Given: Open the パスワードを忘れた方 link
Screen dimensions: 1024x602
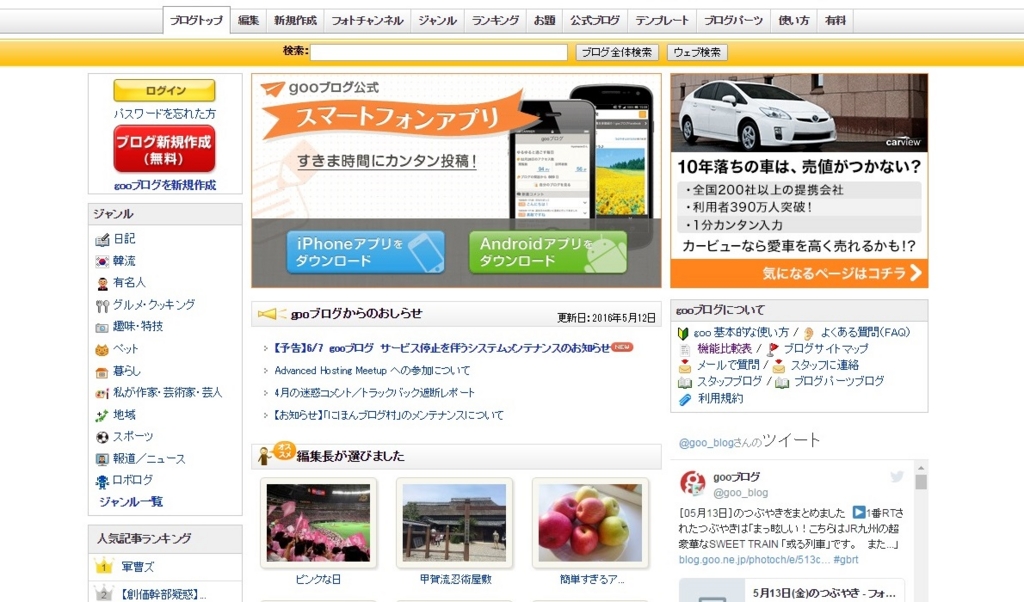Looking at the screenshot, I should (x=164, y=114).
